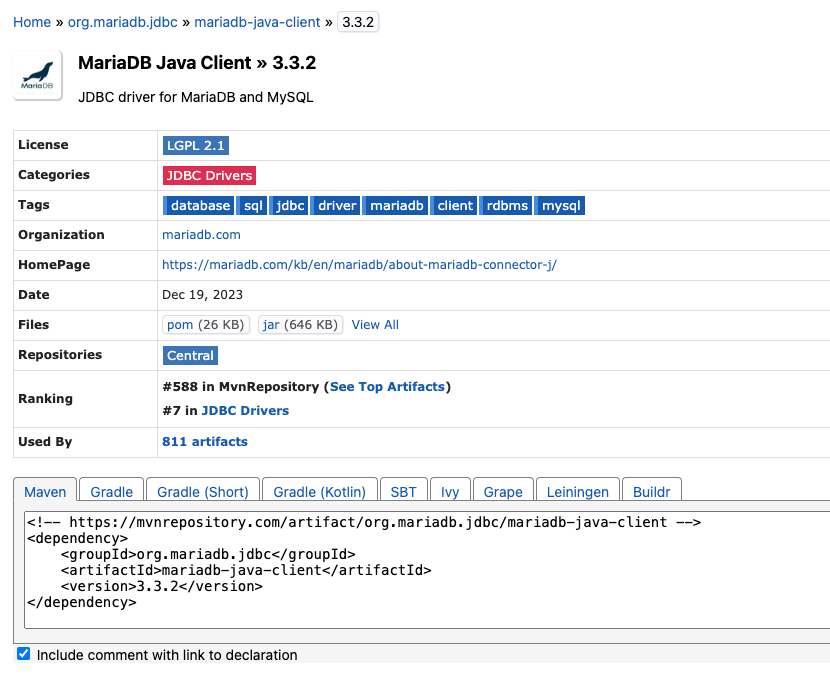Viewport: 830px width, 676px height.
Task: Click the Central repository badge
Action: pos(191,355)
